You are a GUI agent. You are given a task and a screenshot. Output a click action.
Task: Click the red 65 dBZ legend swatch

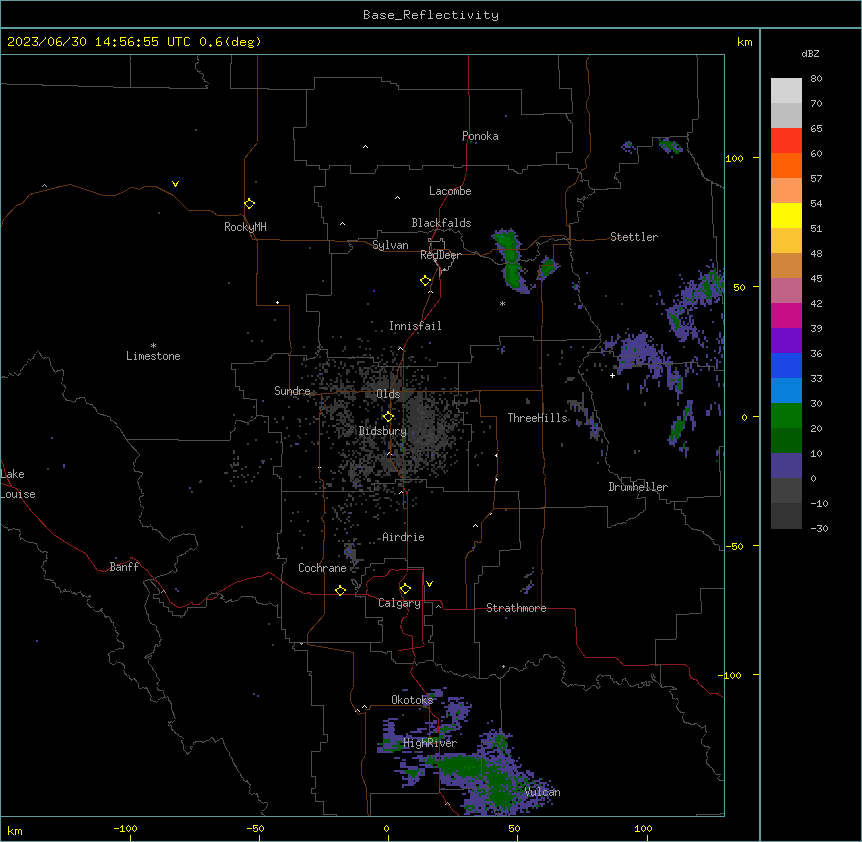pos(786,140)
